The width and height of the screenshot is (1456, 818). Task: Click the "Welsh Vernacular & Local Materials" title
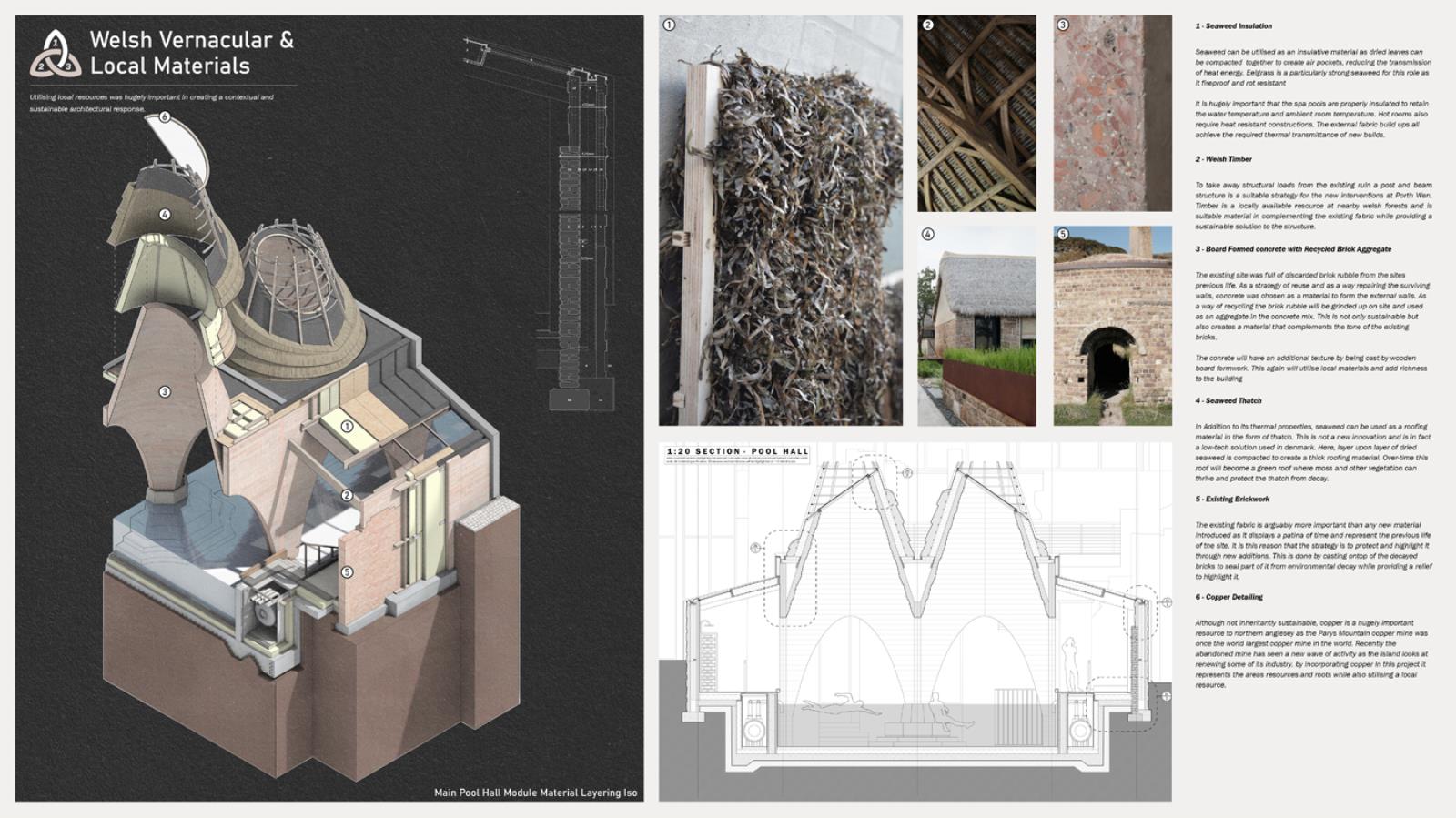(x=191, y=53)
